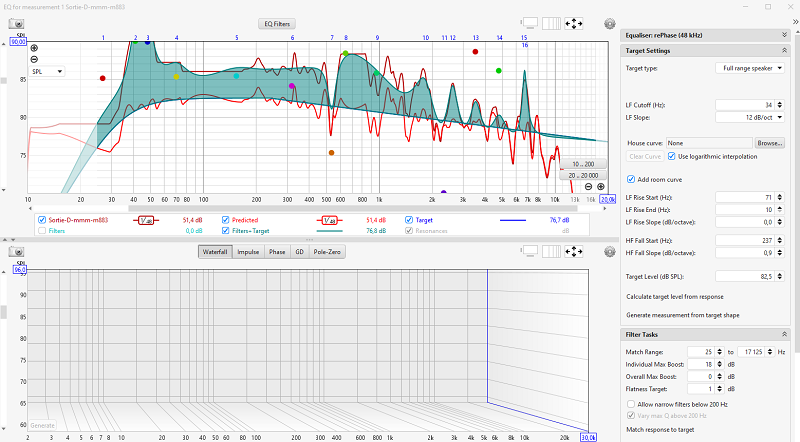
Task: Toggle the Sortie-D-mmm-m883 trace checkbox
Action: [42, 220]
